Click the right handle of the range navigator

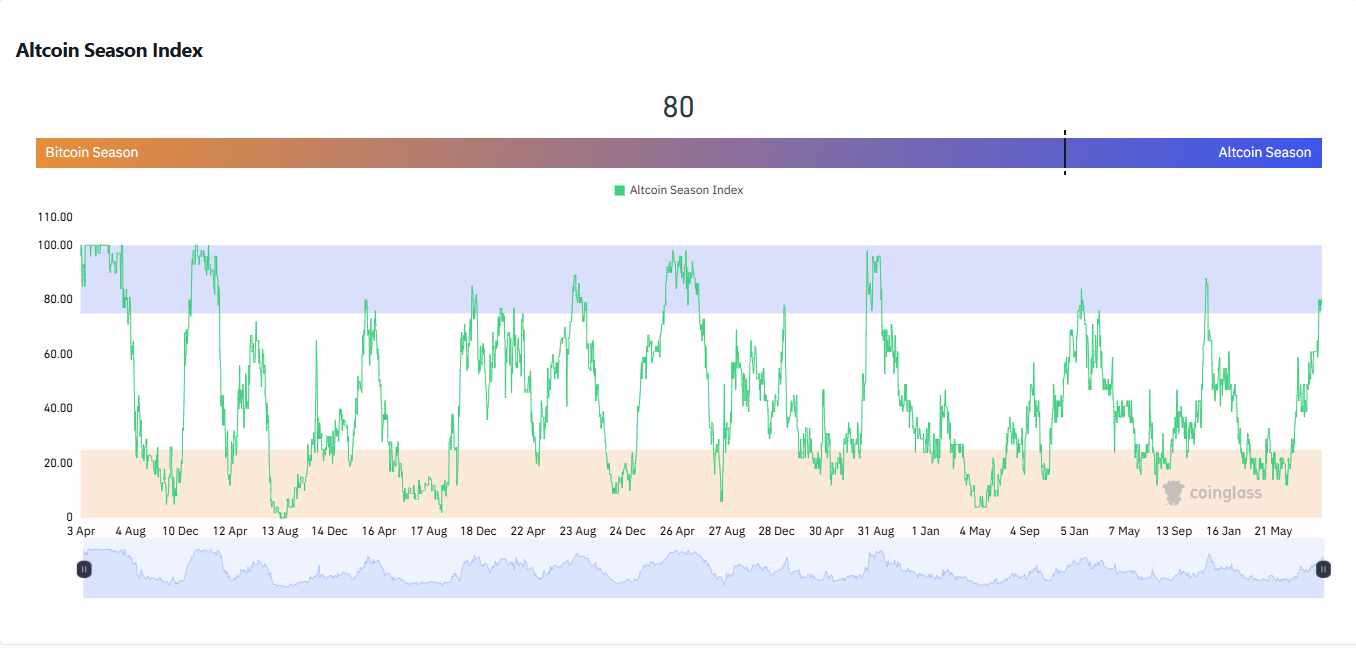click(1322, 569)
